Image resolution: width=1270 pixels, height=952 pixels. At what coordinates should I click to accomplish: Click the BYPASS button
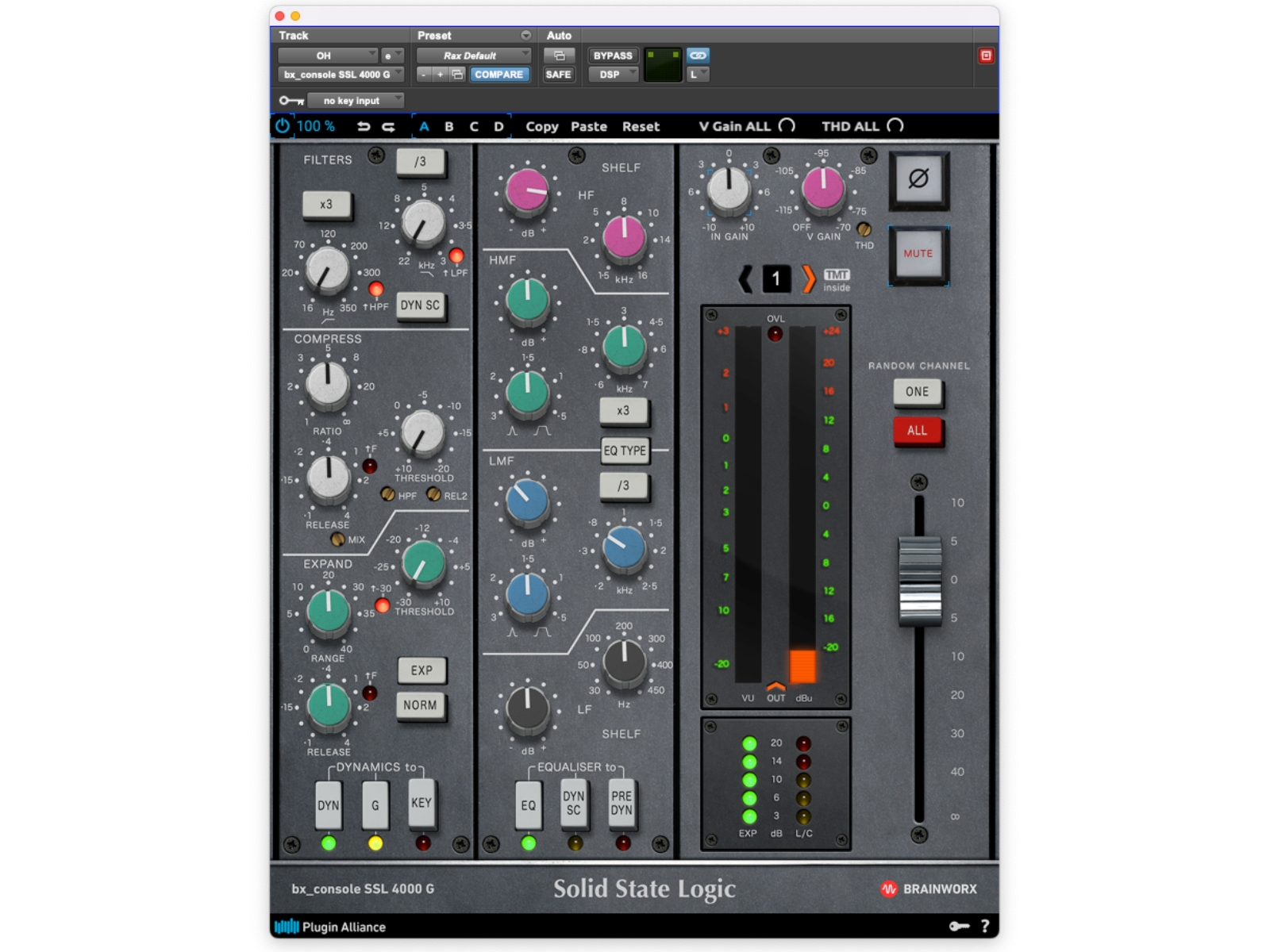[x=613, y=56]
